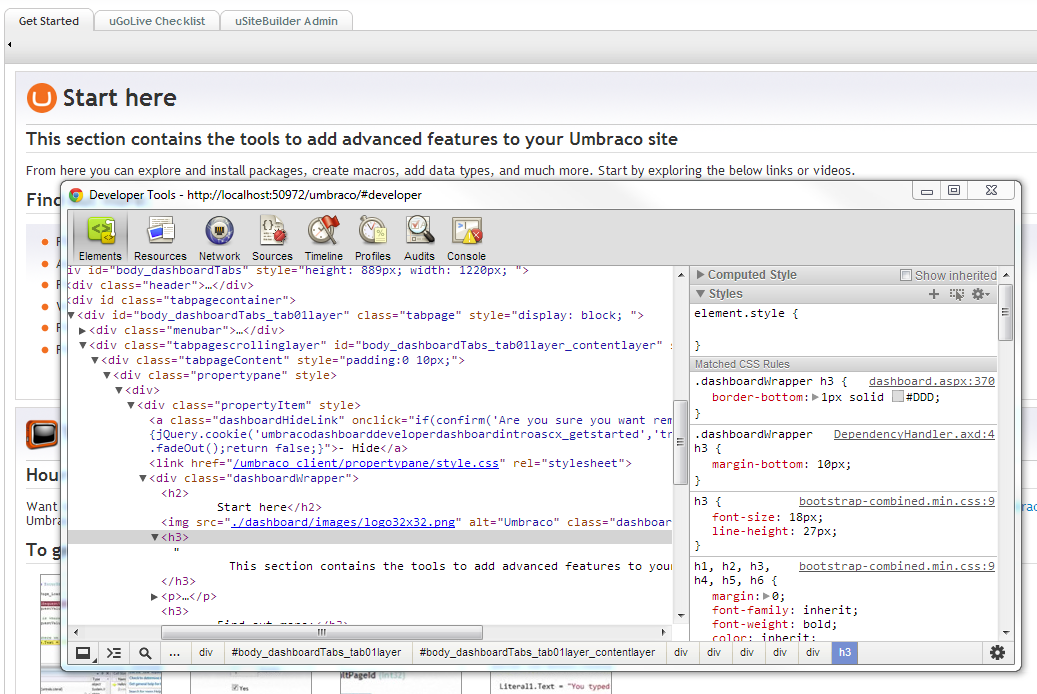The image size is (1037, 694).
Task: Show the Timeline panel
Action: point(323,239)
